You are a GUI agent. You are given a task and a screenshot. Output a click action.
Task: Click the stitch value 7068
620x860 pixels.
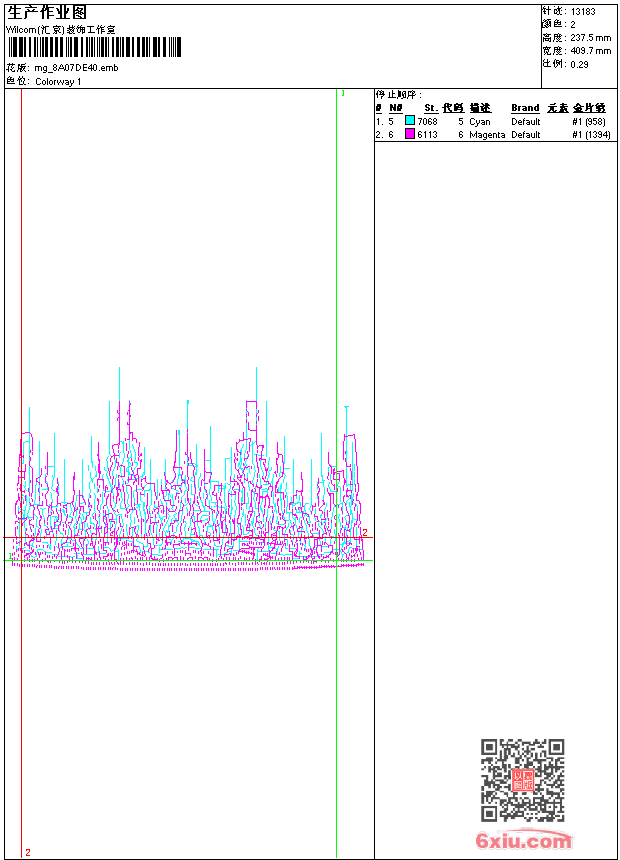click(x=427, y=122)
